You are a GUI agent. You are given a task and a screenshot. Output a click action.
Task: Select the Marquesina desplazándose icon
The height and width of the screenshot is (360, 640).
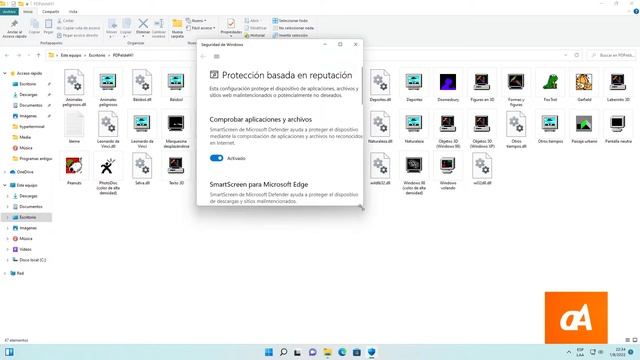click(176, 123)
